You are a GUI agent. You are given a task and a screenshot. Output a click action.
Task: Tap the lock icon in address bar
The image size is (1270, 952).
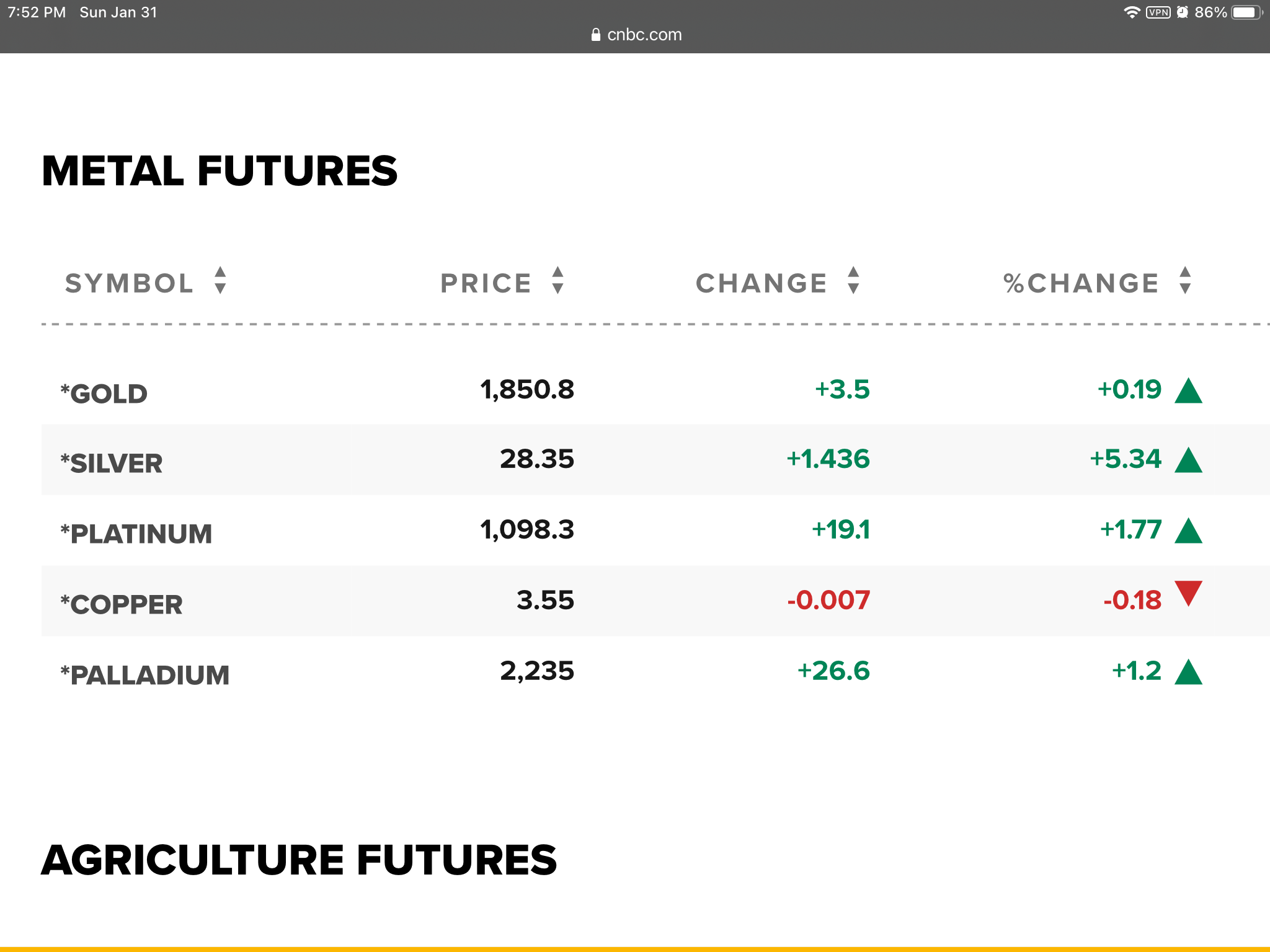tap(596, 35)
